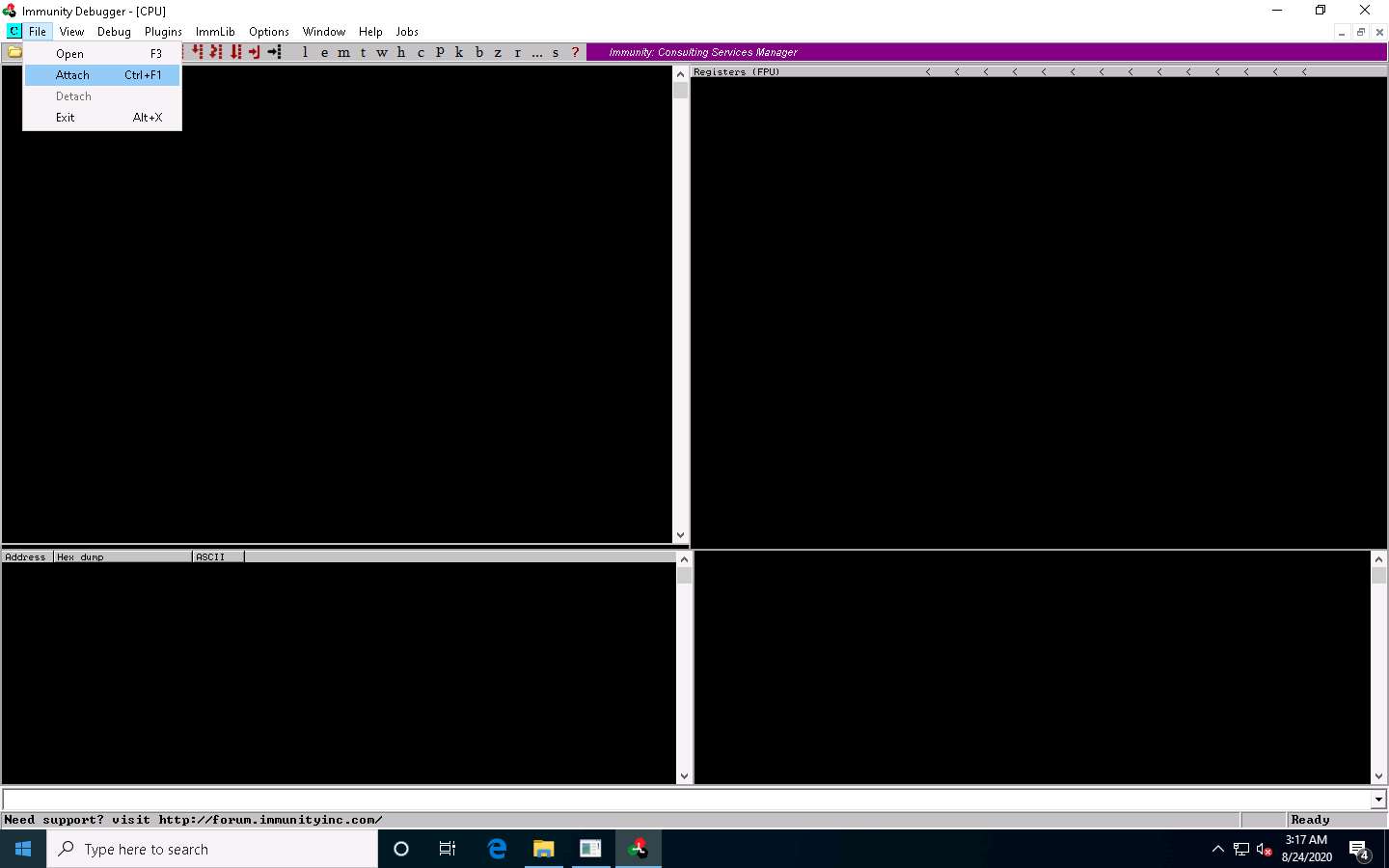This screenshot has height=868, width=1389.
Task: Open the Plugins menu
Action: [163, 32]
